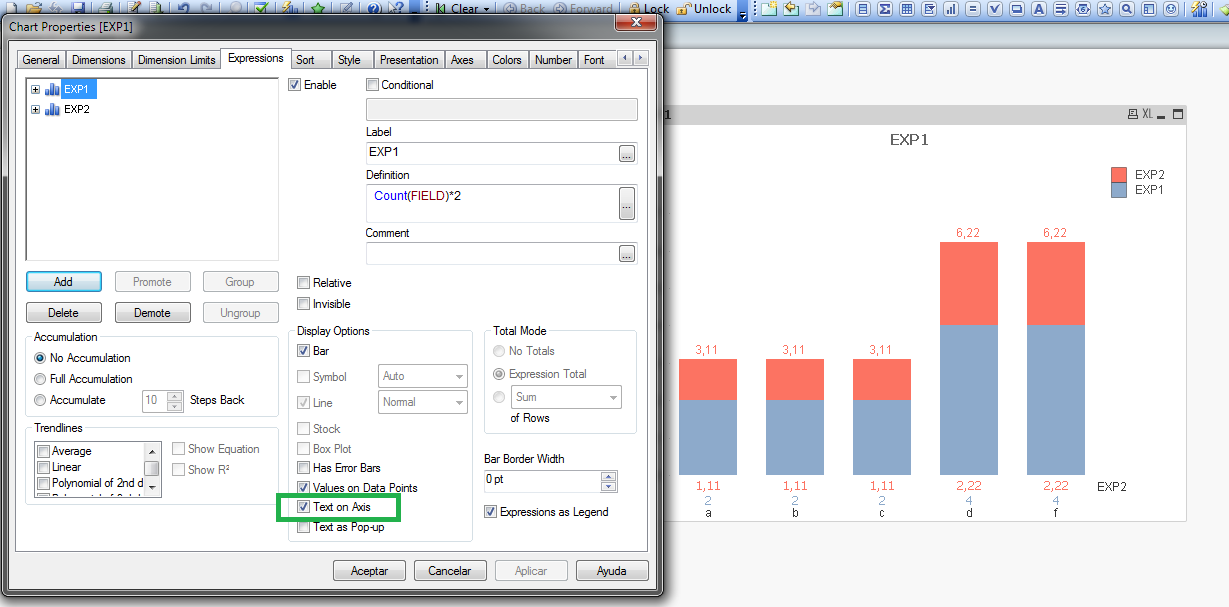The image size is (1229, 607).
Task: Click the XL export icon on chart caption
Action: [x=1147, y=114]
